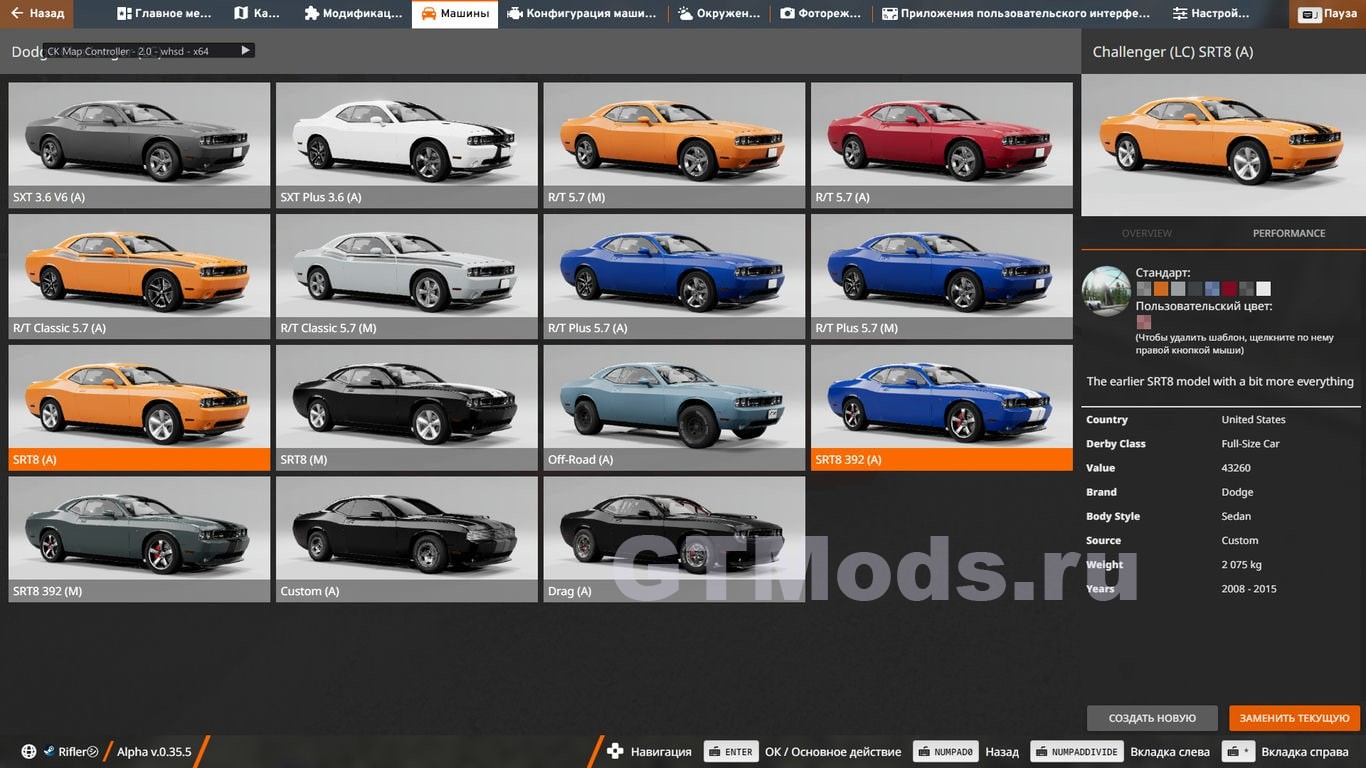The width and height of the screenshot is (1366, 768).
Task: Click the camera icon for Фоторежим
Action: click(788, 14)
